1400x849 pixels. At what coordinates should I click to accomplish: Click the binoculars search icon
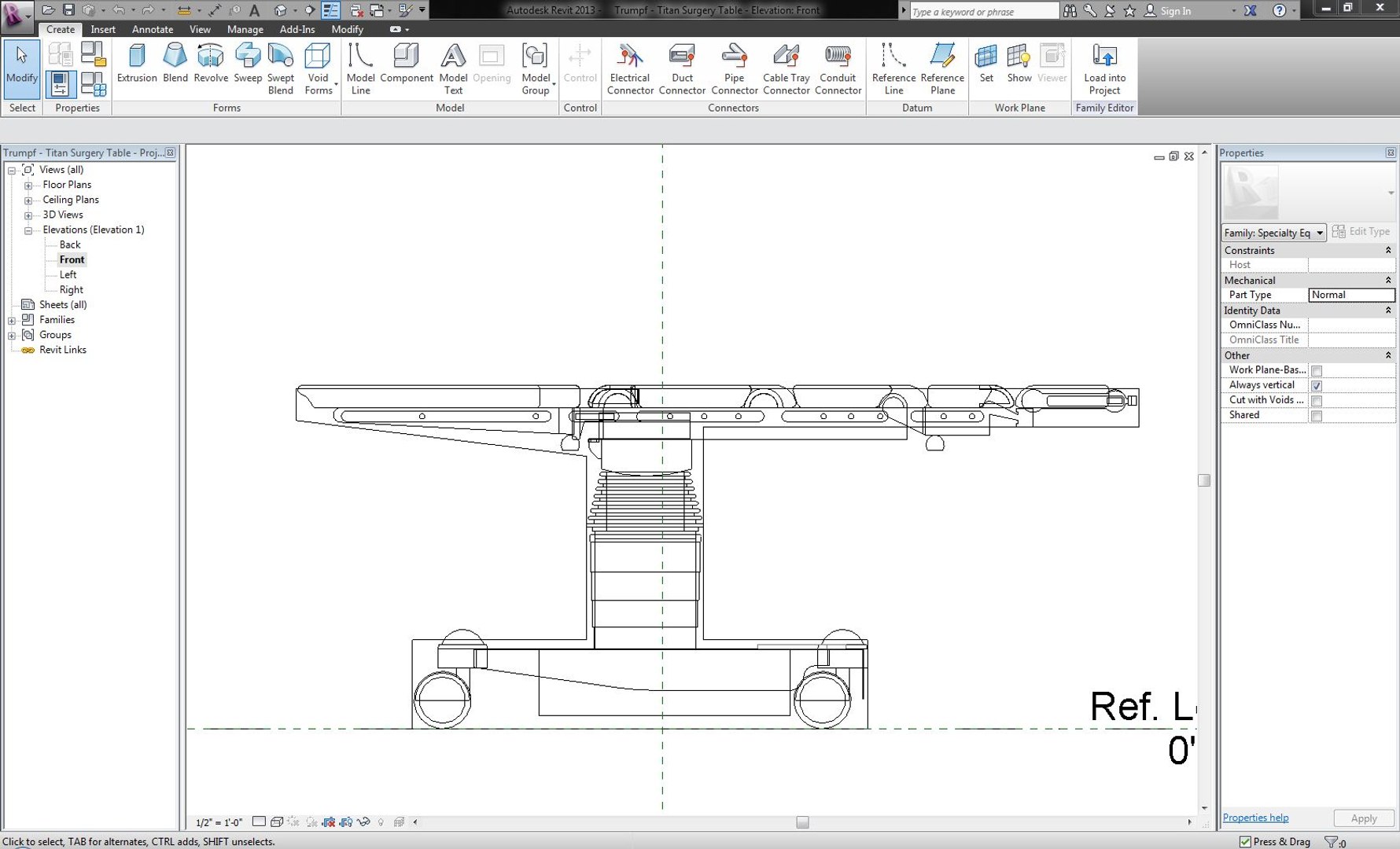click(1070, 11)
